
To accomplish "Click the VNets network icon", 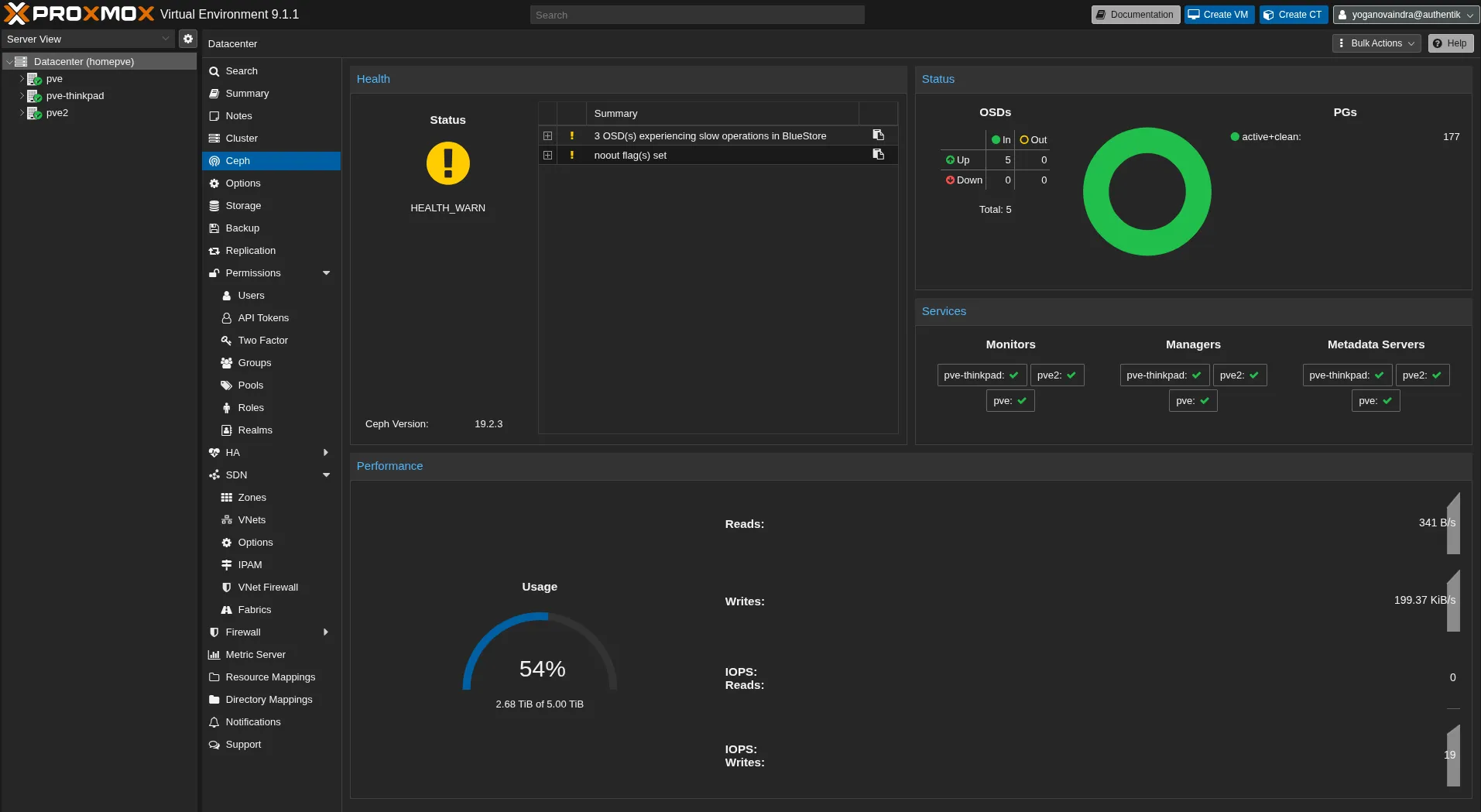I will tap(227, 520).
